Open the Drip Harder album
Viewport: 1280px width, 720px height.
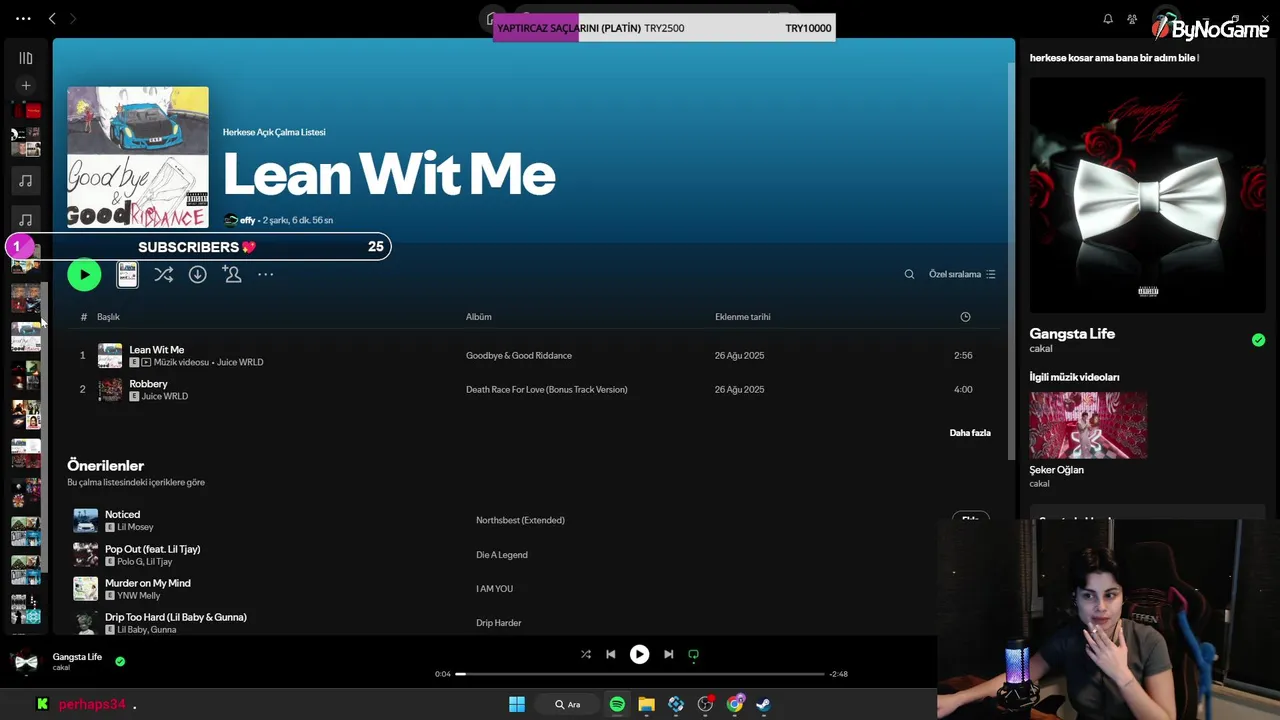498,623
